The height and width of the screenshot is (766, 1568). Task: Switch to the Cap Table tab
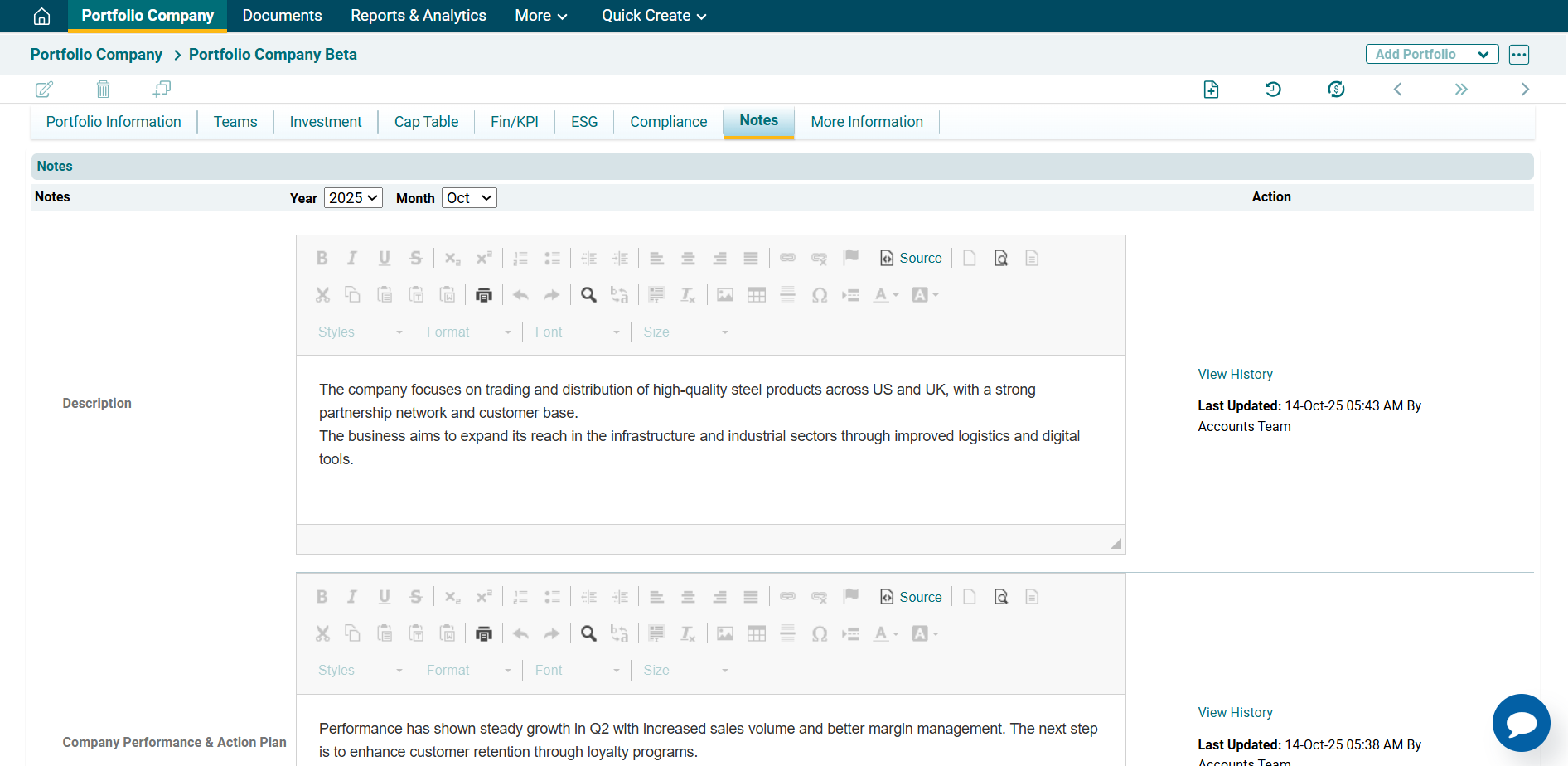click(x=426, y=122)
